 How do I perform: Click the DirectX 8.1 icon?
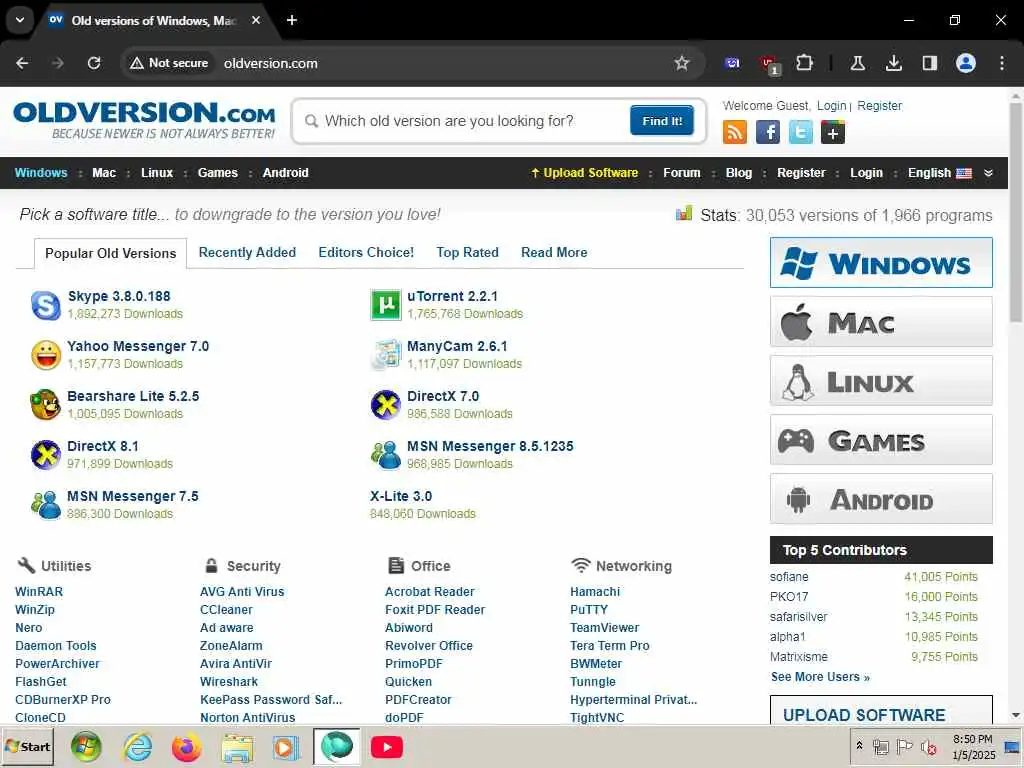tap(46, 455)
